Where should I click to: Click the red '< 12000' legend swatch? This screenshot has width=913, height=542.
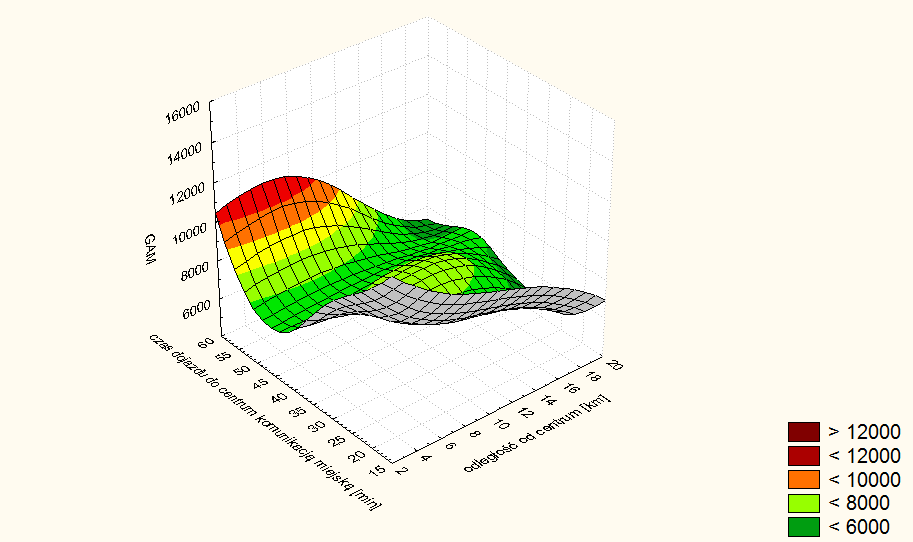pos(804,456)
